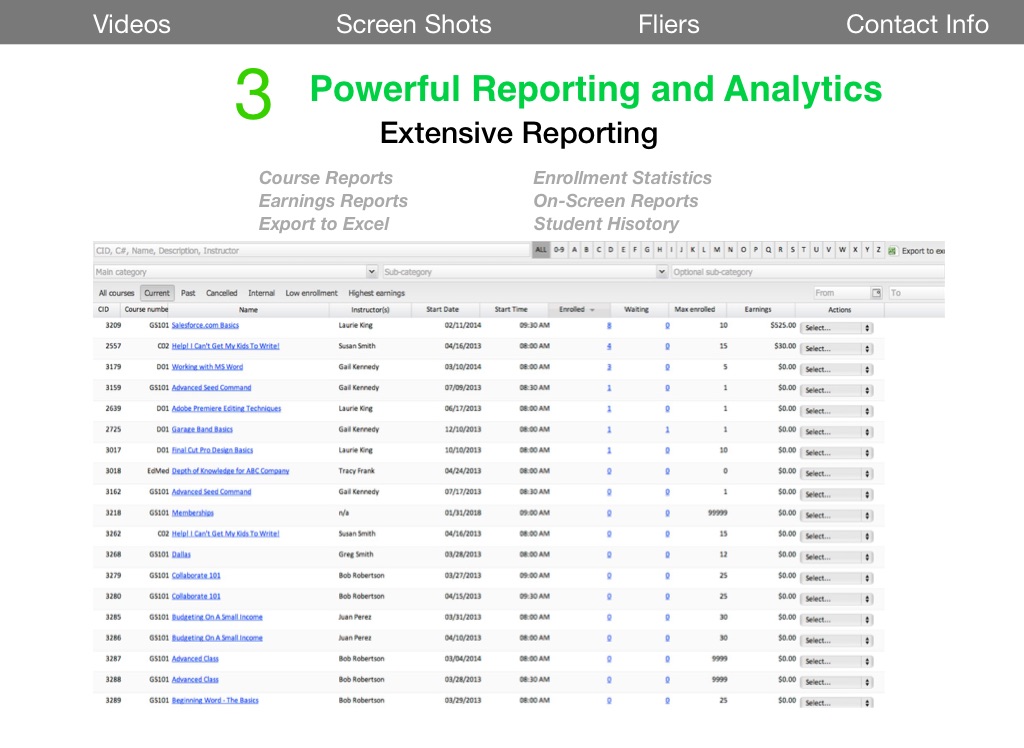Screen dimensions: 1024x748
Task: Toggle the 0-9 alphabet filter
Action: 559,250
